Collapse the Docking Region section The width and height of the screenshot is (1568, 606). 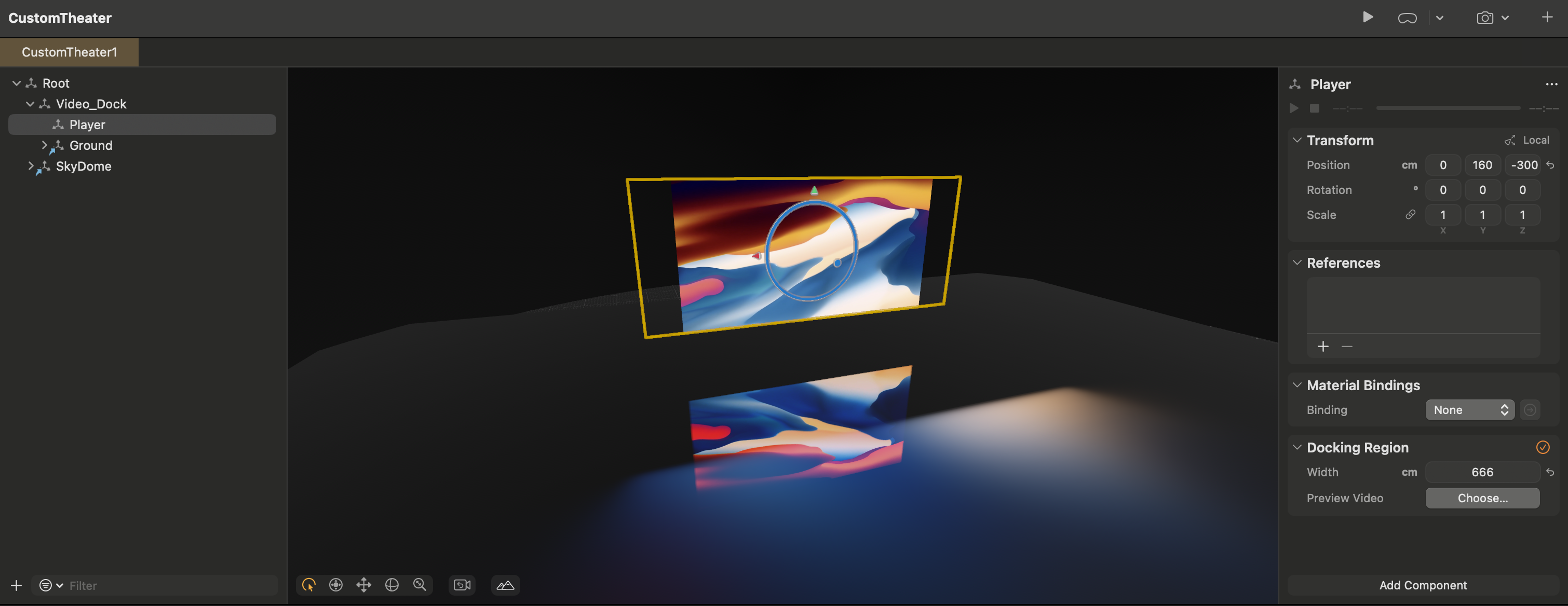[x=1297, y=447]
